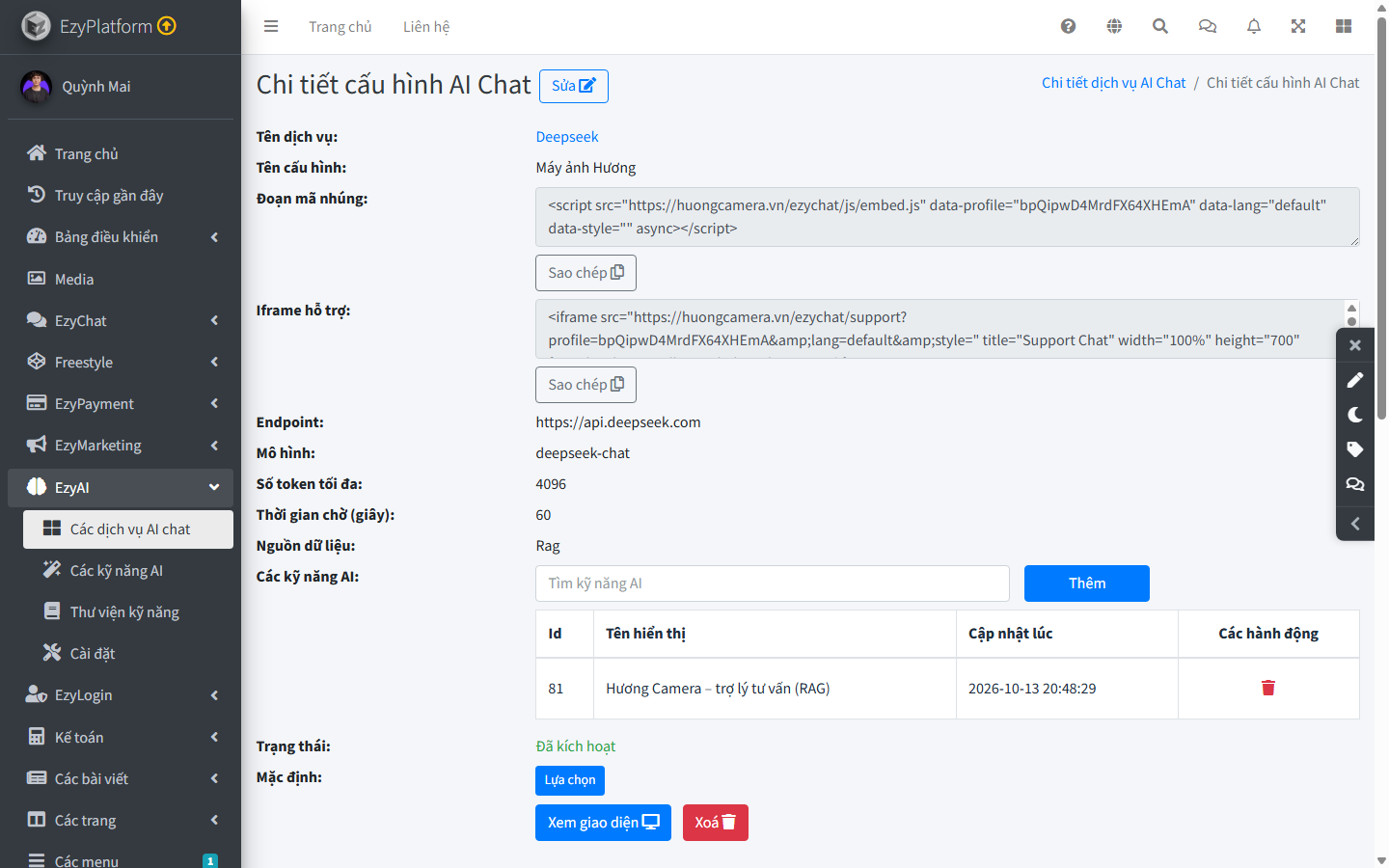This screenshot has width=1389, height=868.
Task: Collapse the EzyAI sidebar menu
Action: pyautogui.click(x=121, y=488)
